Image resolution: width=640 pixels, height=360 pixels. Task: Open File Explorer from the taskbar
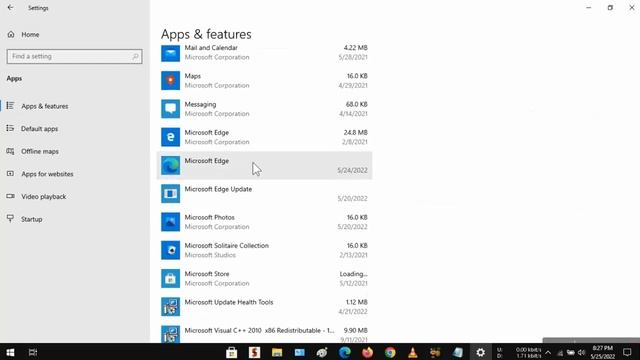pos(277,352)
